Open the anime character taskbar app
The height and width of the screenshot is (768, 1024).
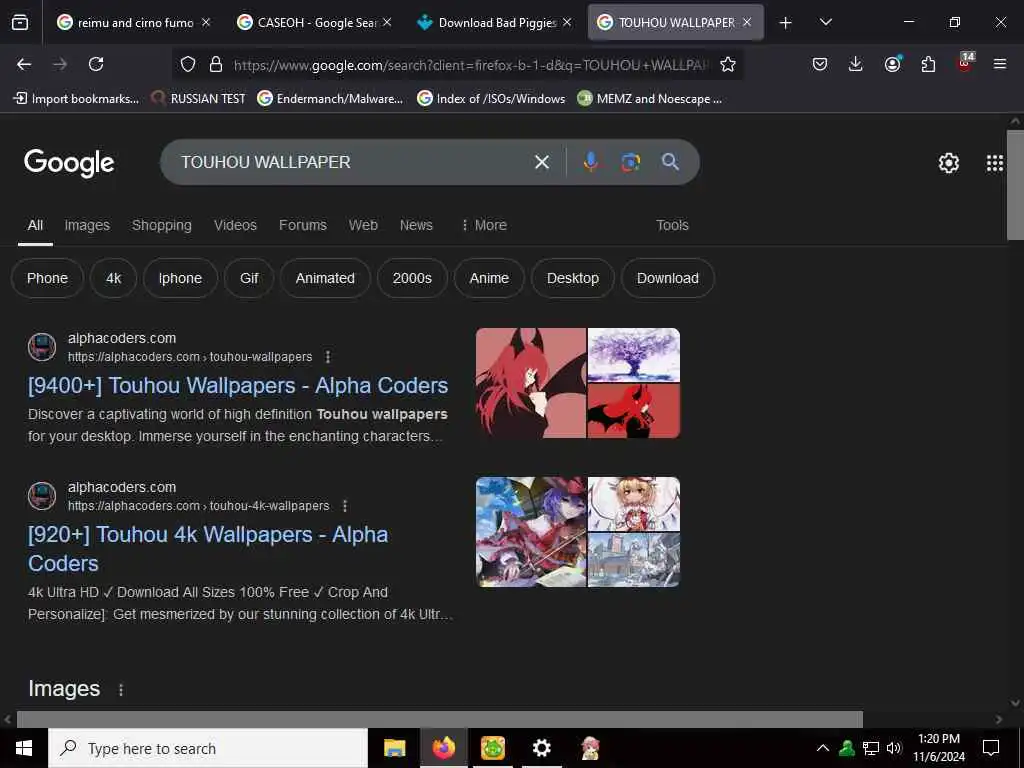[x=590, y=748]
